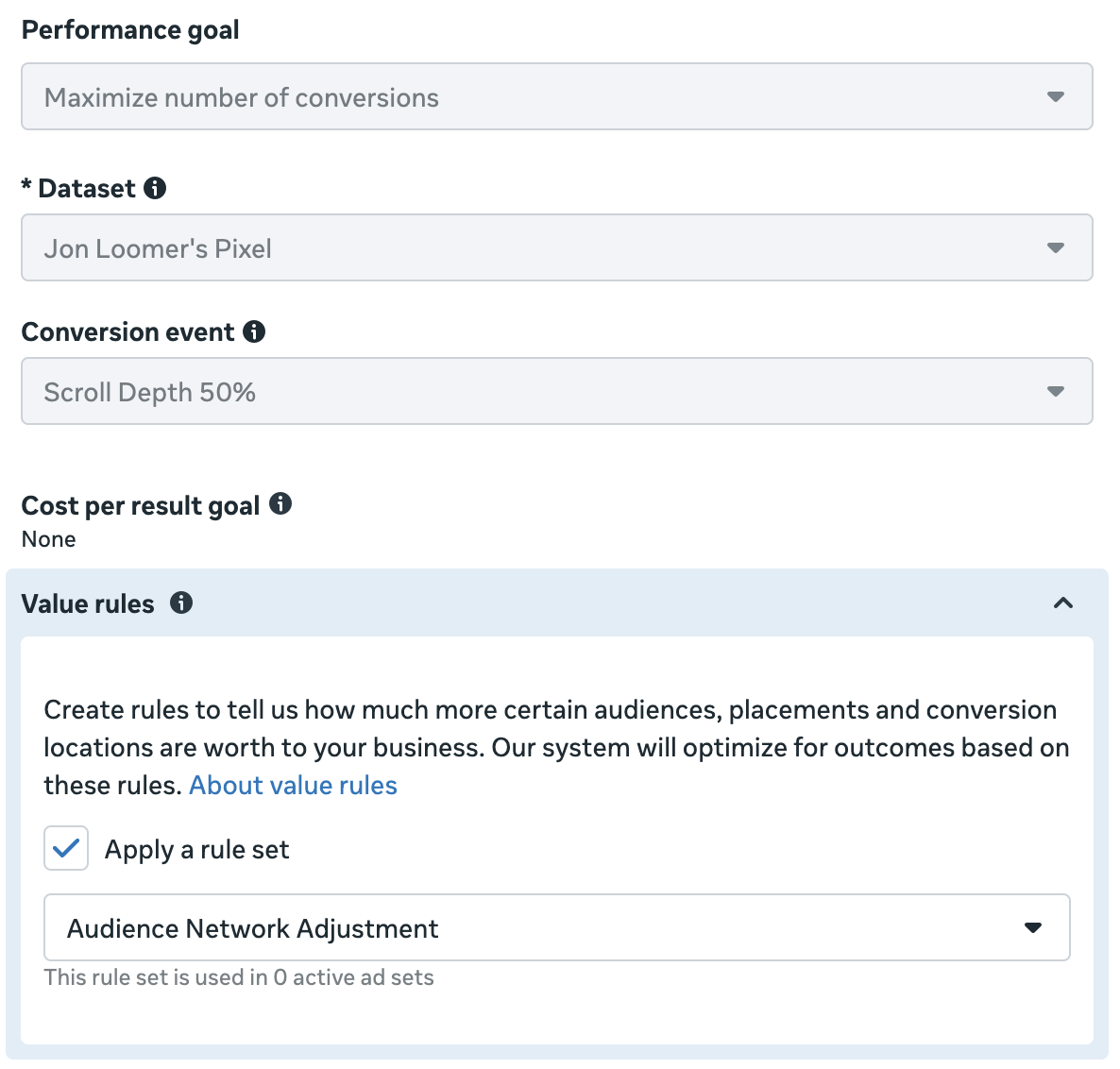Click the rule set selector's dropdown arrow

[x=1033, y=927]
